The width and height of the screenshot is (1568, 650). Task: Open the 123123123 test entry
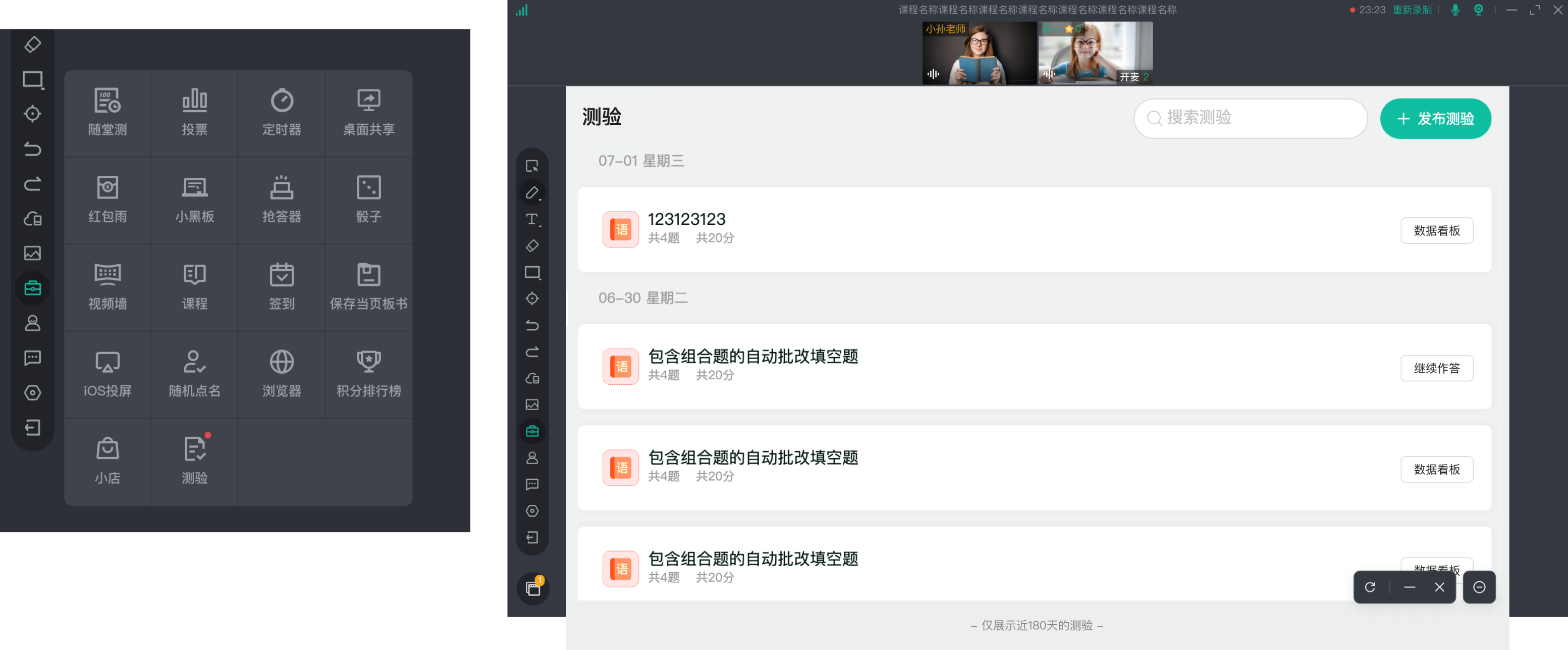point(1034,229)
